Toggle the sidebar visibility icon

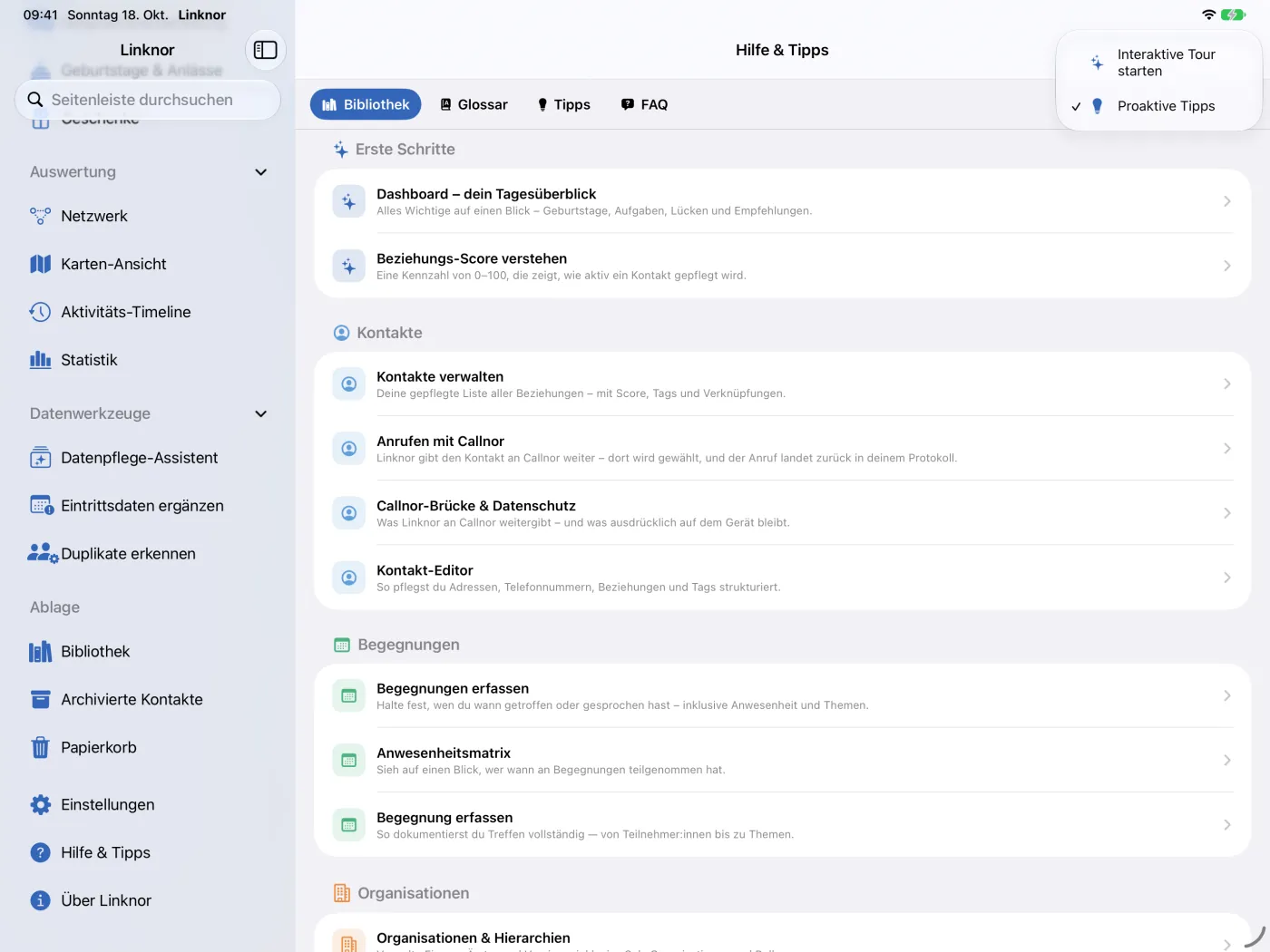coord(265,50)
